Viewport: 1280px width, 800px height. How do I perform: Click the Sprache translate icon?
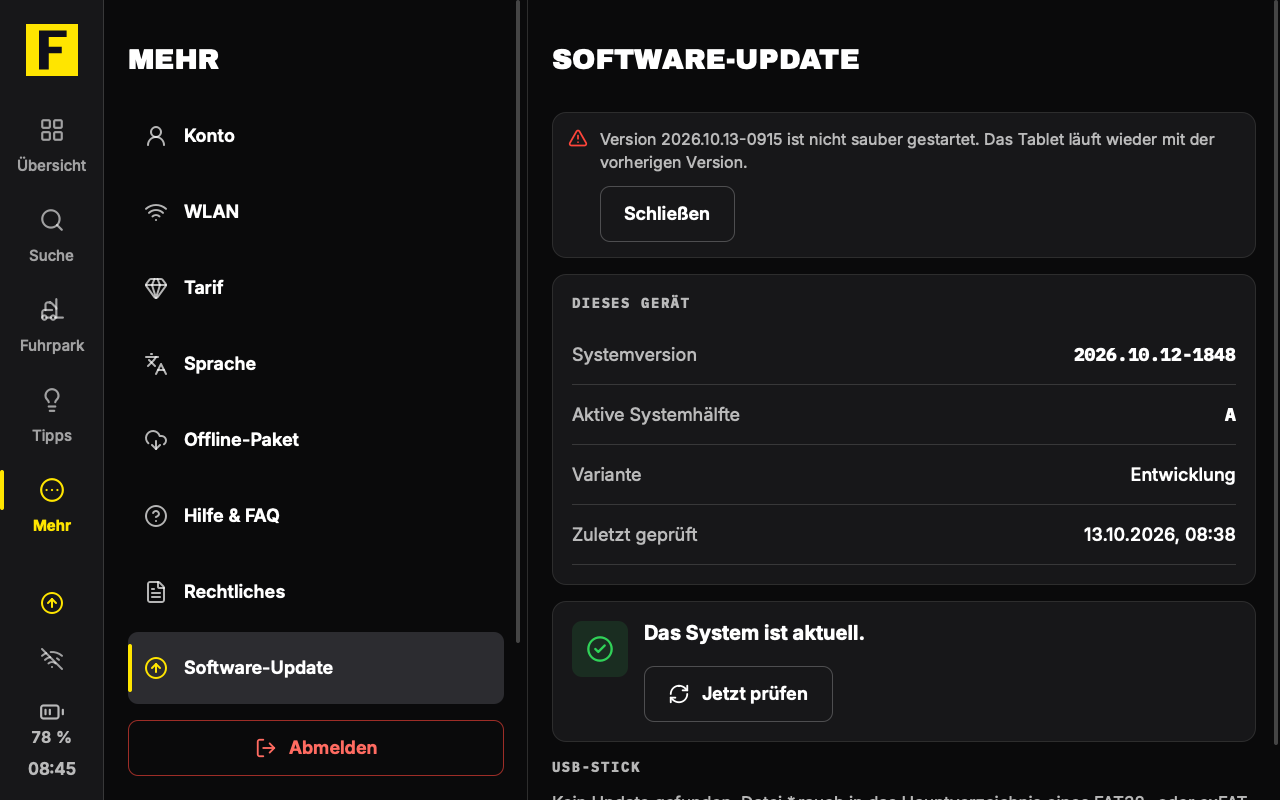coord(156,364)
